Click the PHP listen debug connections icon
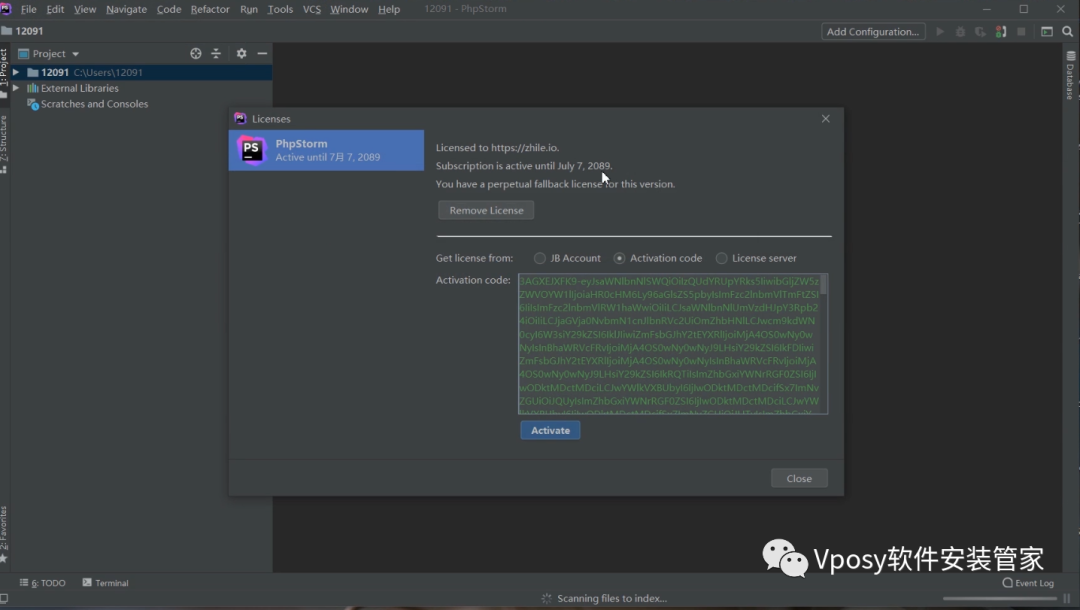Screen dimensions: 1080x610 point(1001,32)
